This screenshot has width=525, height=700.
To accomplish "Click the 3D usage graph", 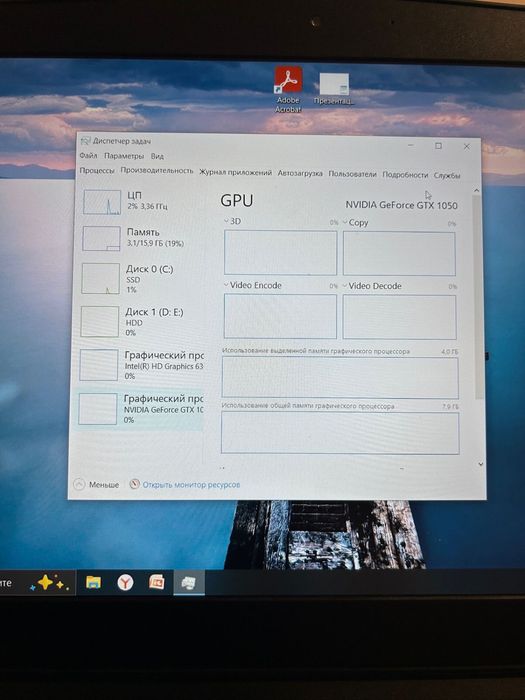I will point(280,253).
